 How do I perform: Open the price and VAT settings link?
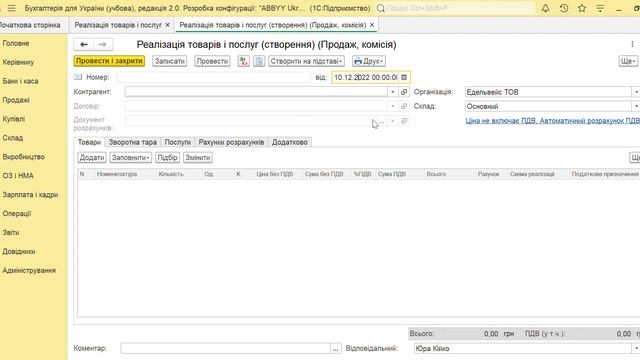point(553,121)
